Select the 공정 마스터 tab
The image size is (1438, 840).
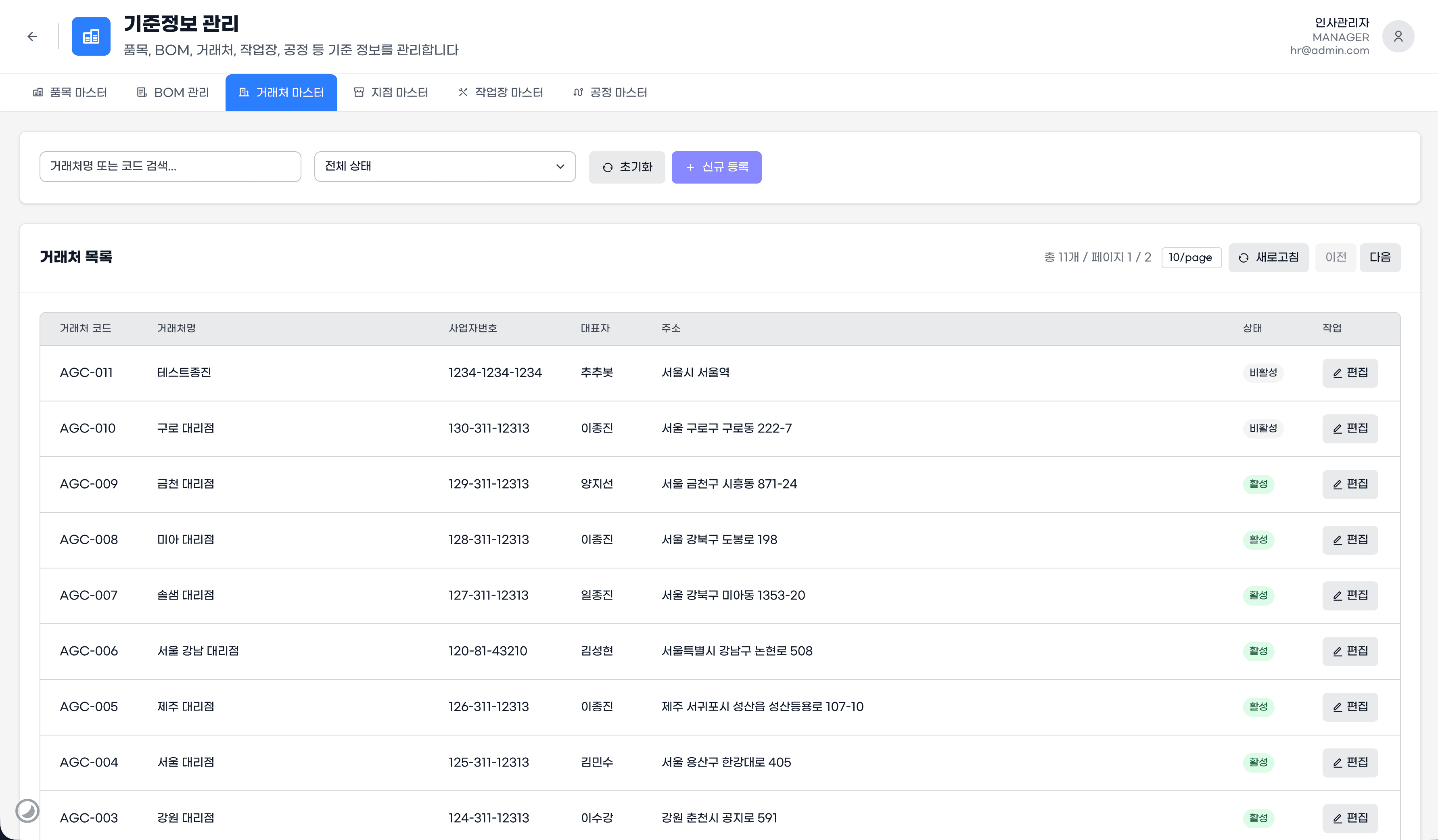610,92
